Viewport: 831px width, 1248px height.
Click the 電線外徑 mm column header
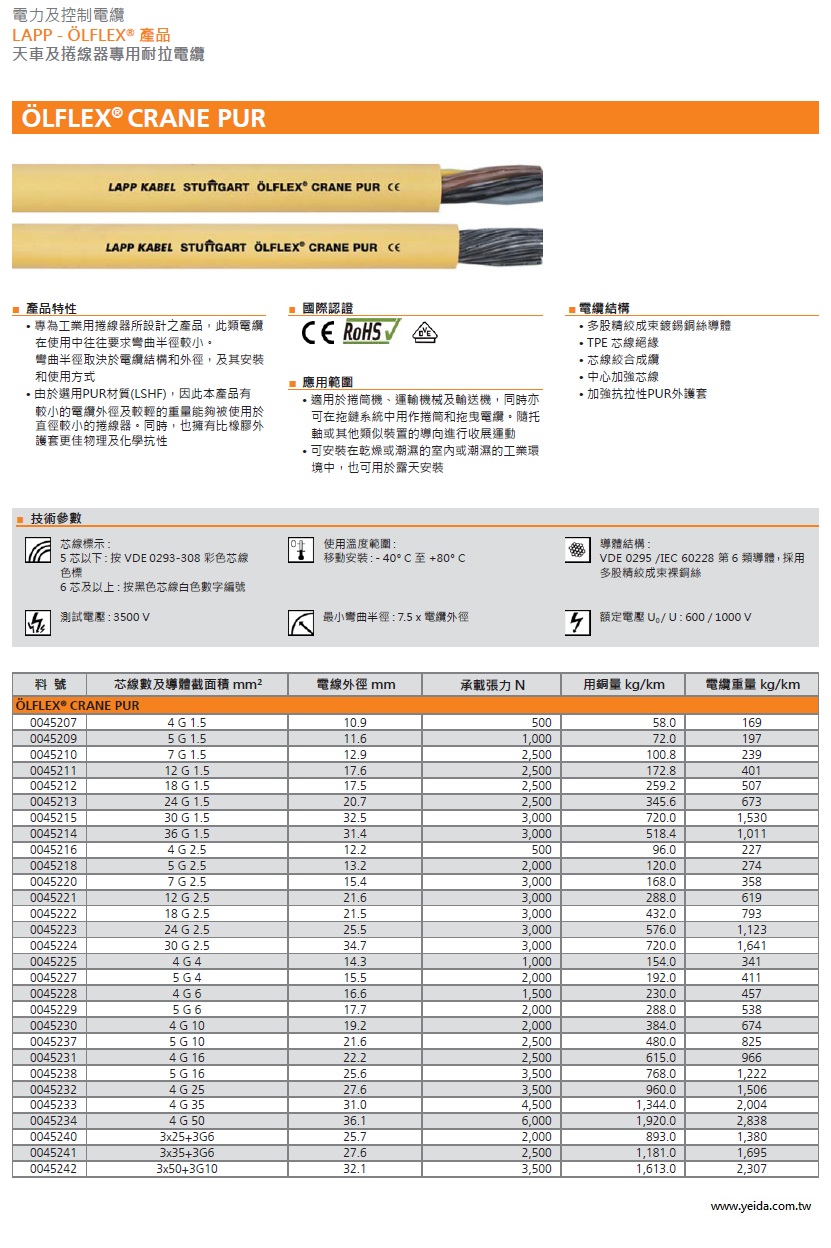coord(355,684)
